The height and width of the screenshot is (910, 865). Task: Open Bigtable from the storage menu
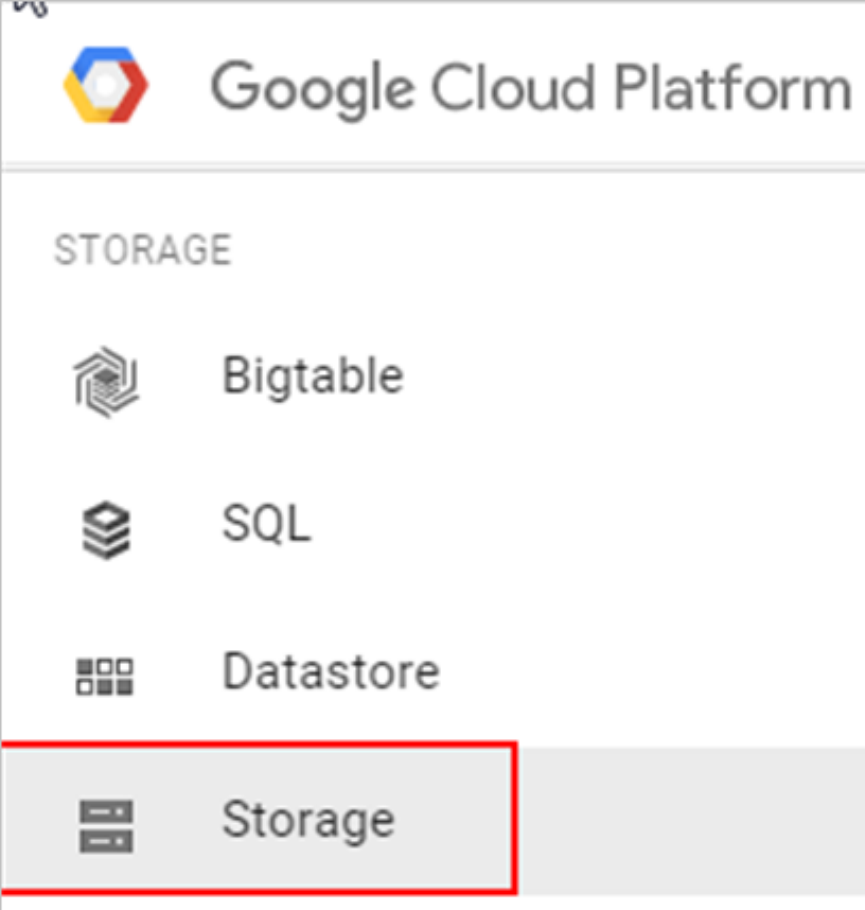click(x=312, y=377)
